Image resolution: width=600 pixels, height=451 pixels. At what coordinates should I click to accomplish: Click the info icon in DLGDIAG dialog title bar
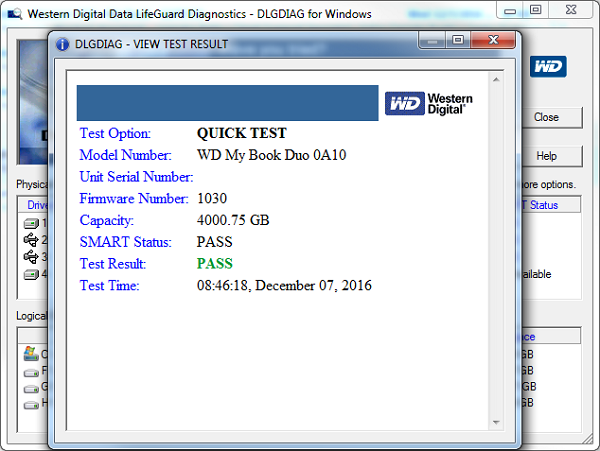coord(63,44)
